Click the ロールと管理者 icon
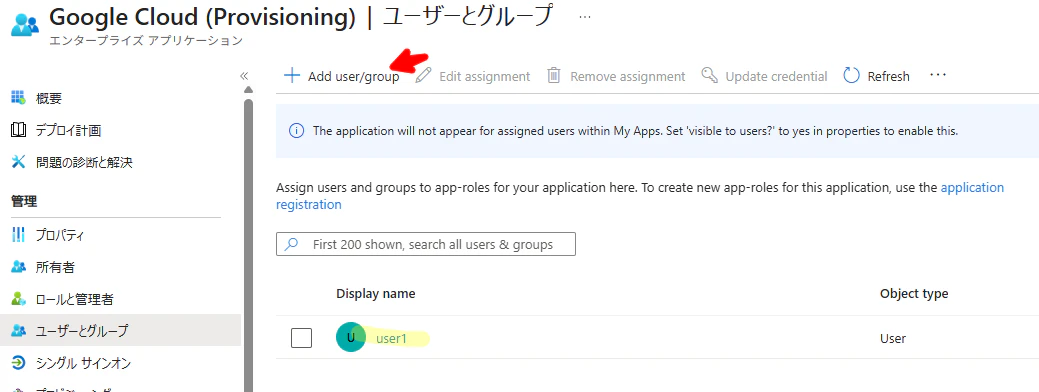The height and width of the screenshot is (392, 1039). click(19, 299)
